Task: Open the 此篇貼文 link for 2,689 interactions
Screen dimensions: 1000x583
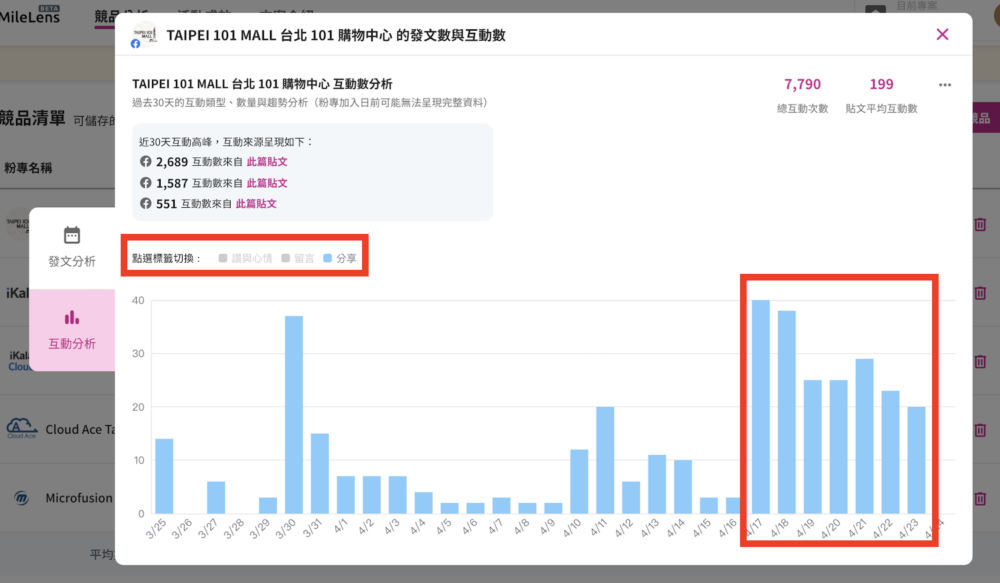Action: click(267, 162)
